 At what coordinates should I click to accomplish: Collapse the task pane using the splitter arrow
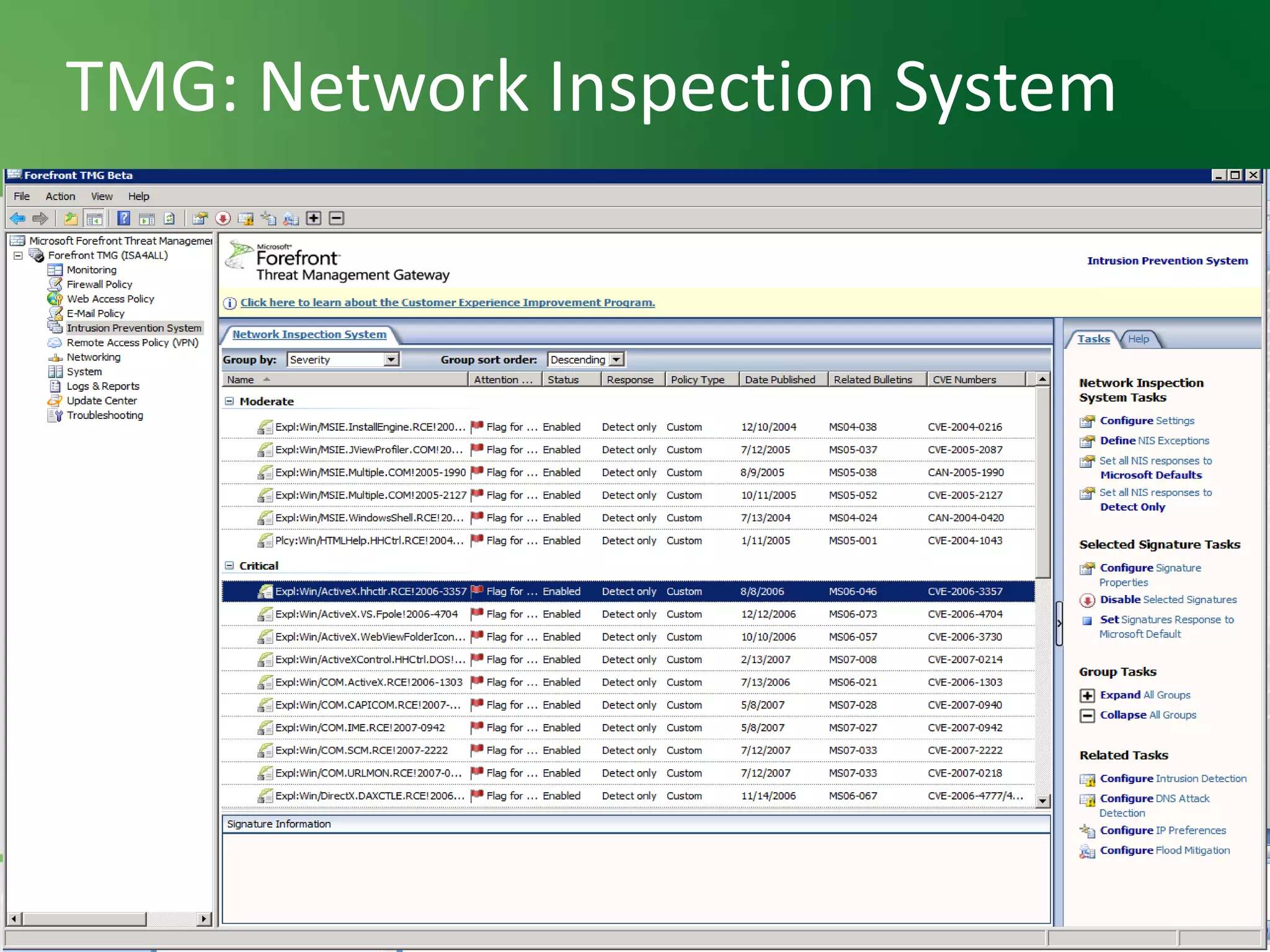(x=1059, y=623)
